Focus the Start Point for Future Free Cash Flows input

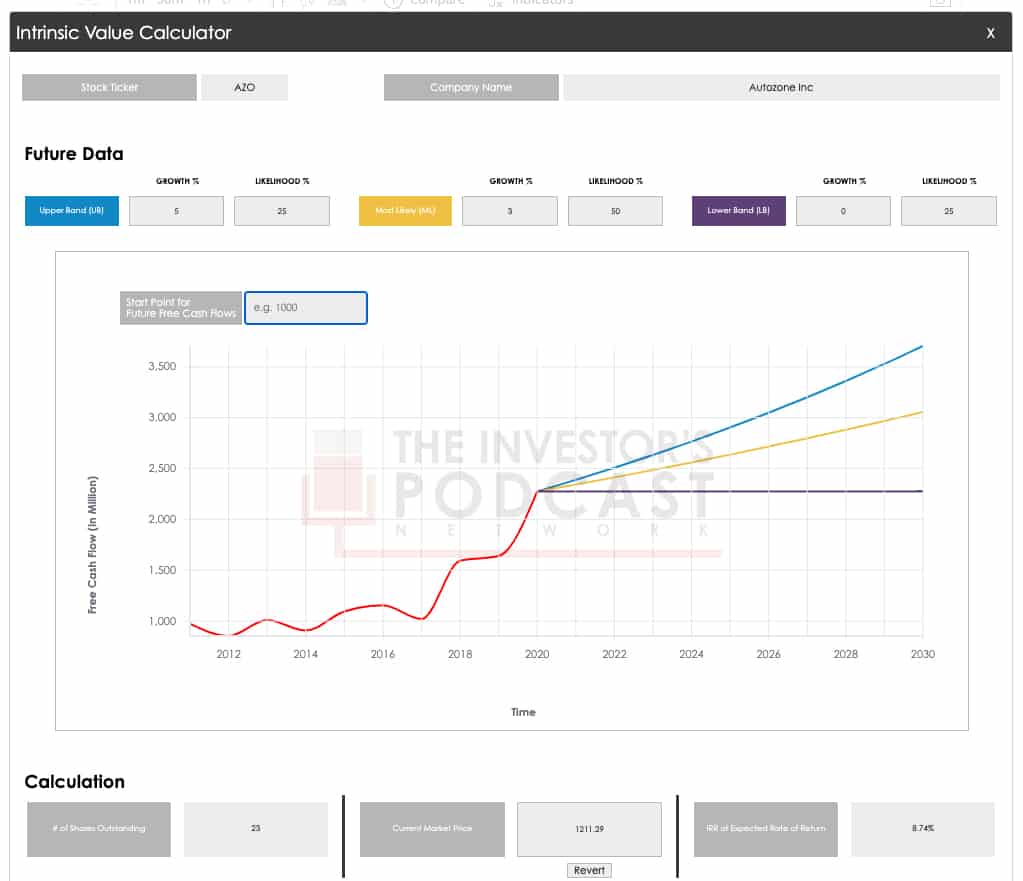point(306,308)
